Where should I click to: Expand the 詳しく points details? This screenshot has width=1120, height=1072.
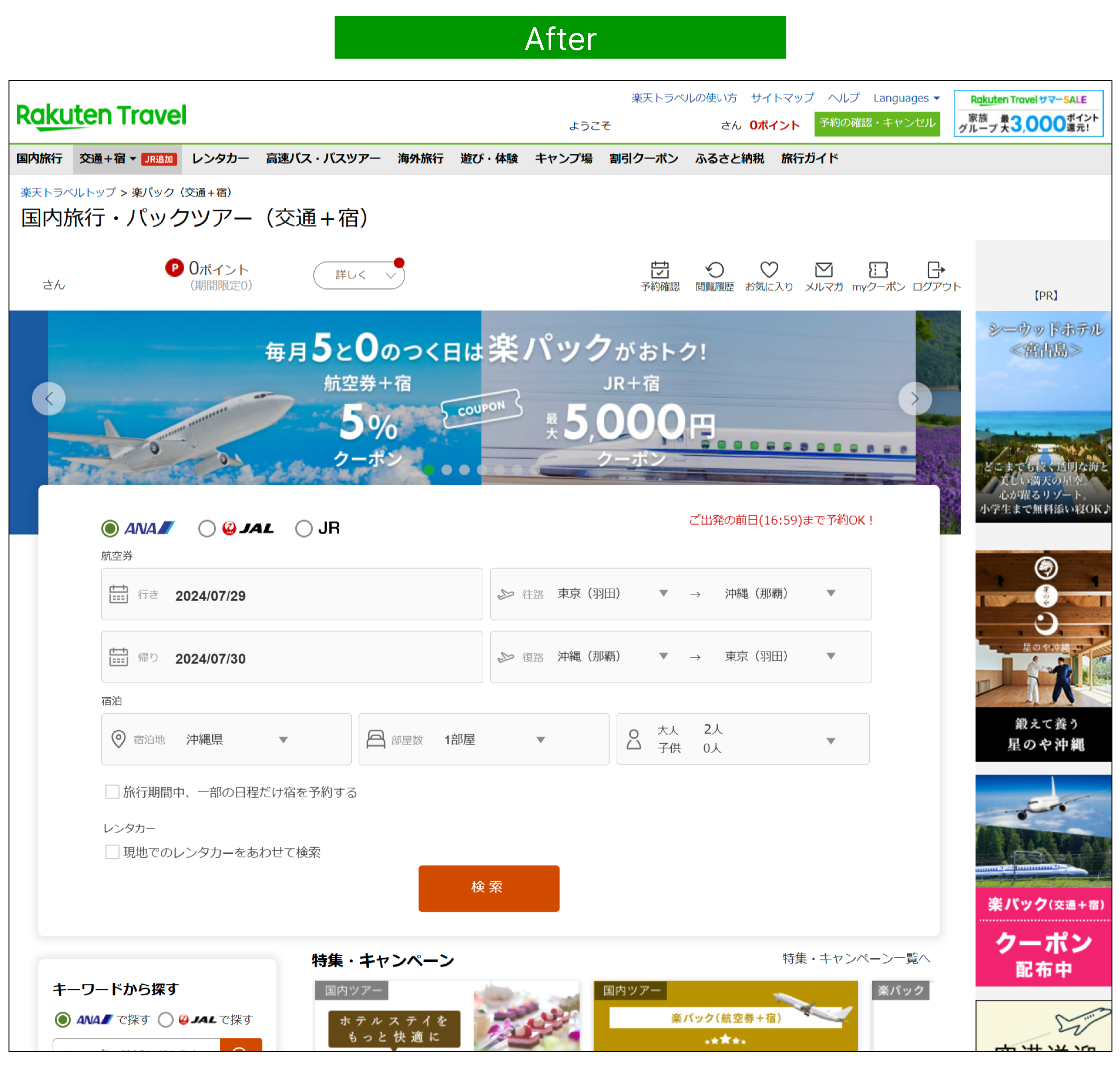(x=359, y=275)
